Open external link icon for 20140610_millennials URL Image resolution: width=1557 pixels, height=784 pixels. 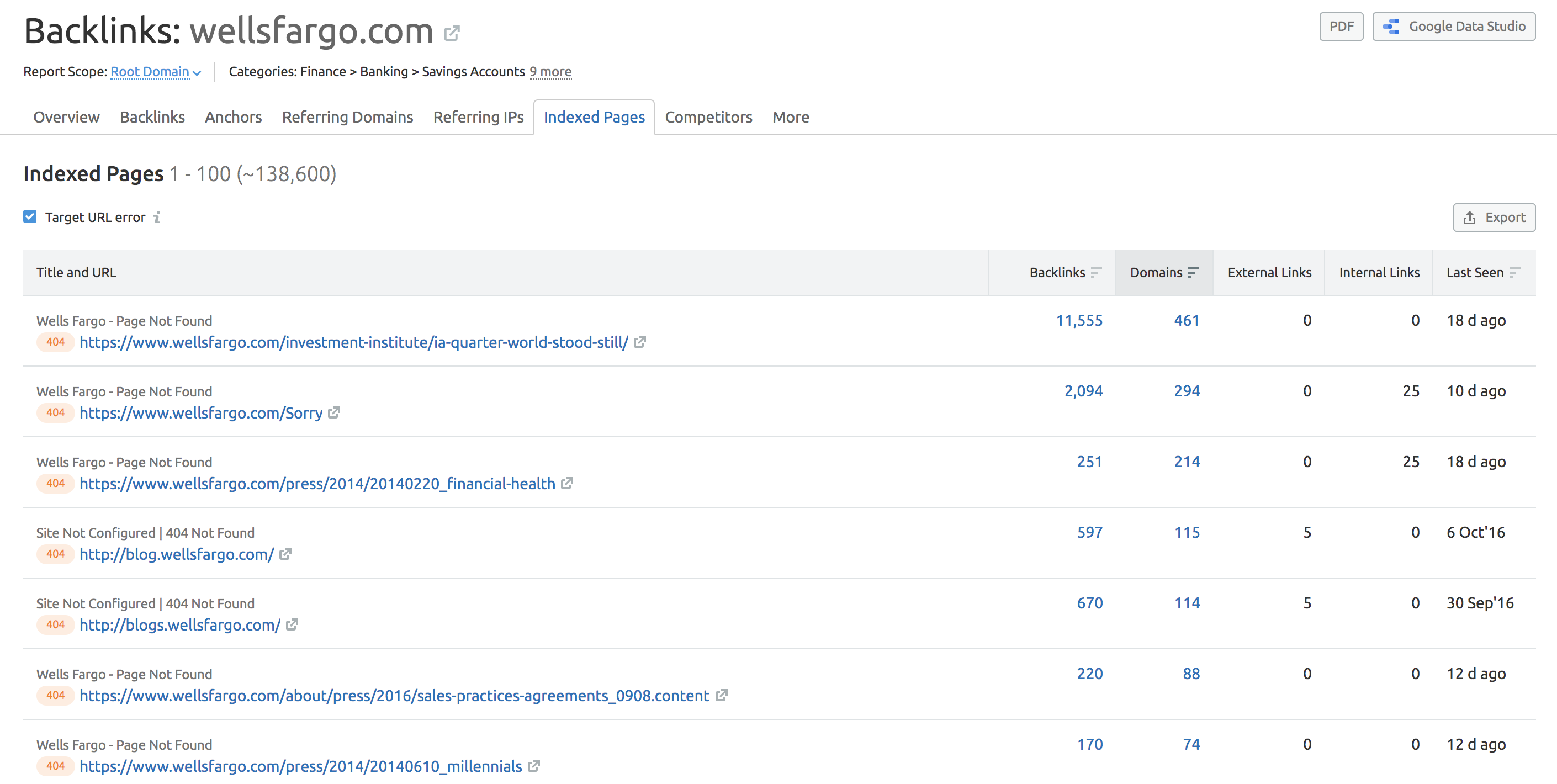pos(534,766)
